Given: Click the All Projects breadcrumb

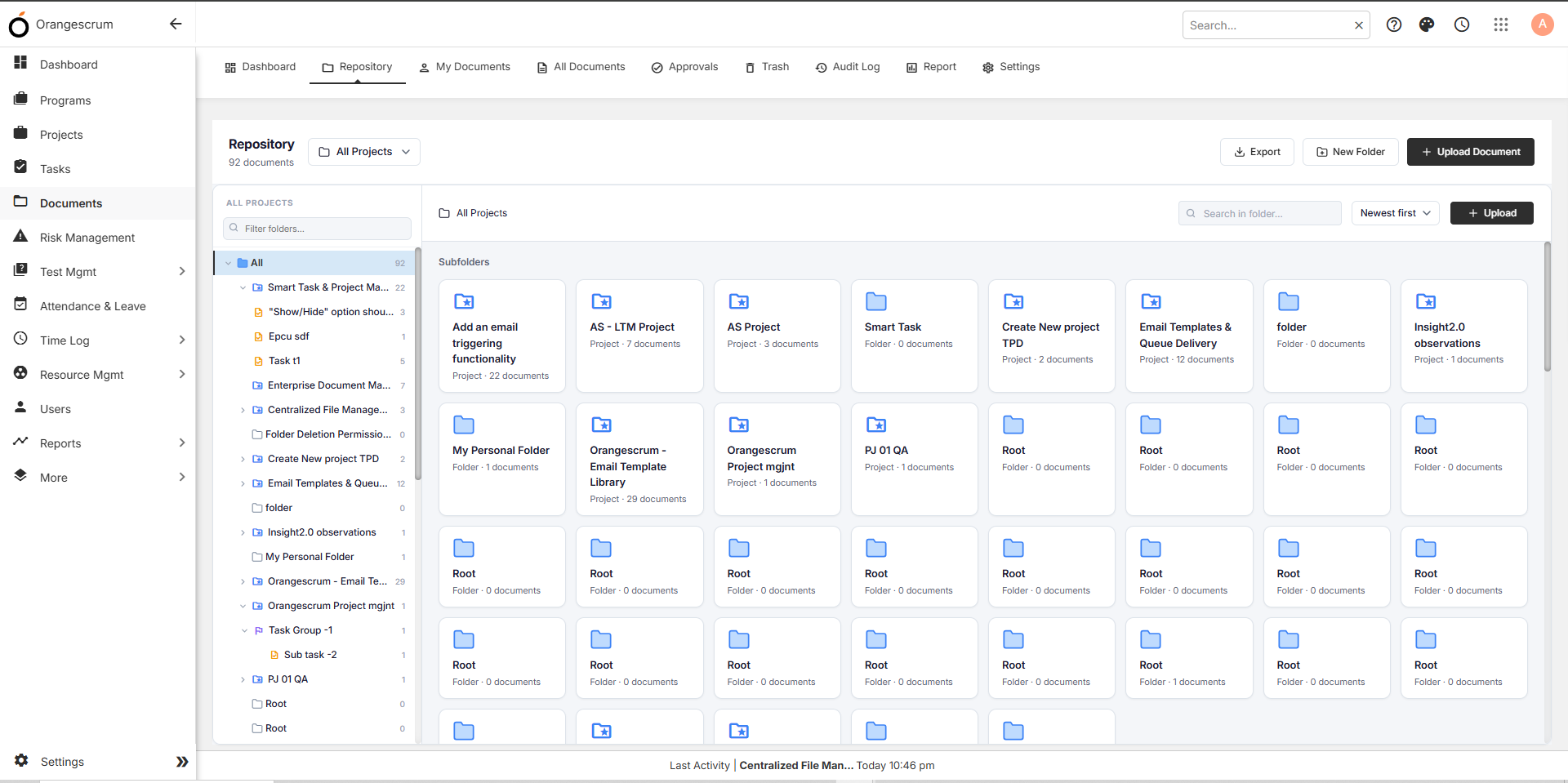Looking at the screenshot, I should pyautogui.click(x=473, y=213).
